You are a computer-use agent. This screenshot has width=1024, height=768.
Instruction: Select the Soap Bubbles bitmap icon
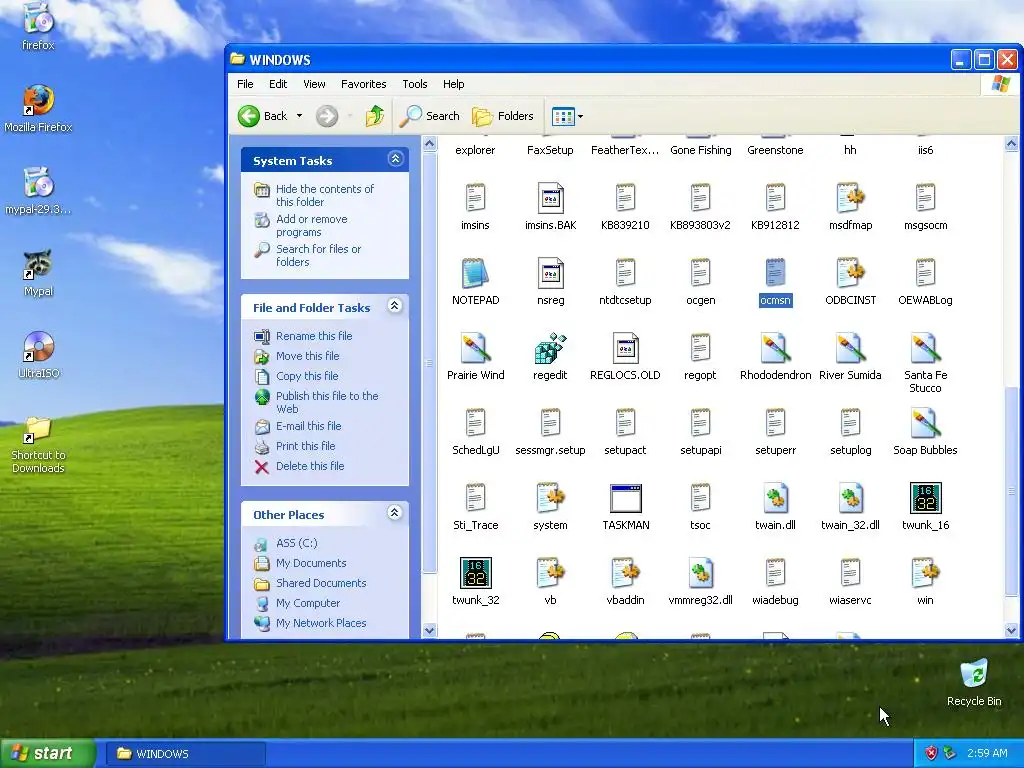point(925,423)
